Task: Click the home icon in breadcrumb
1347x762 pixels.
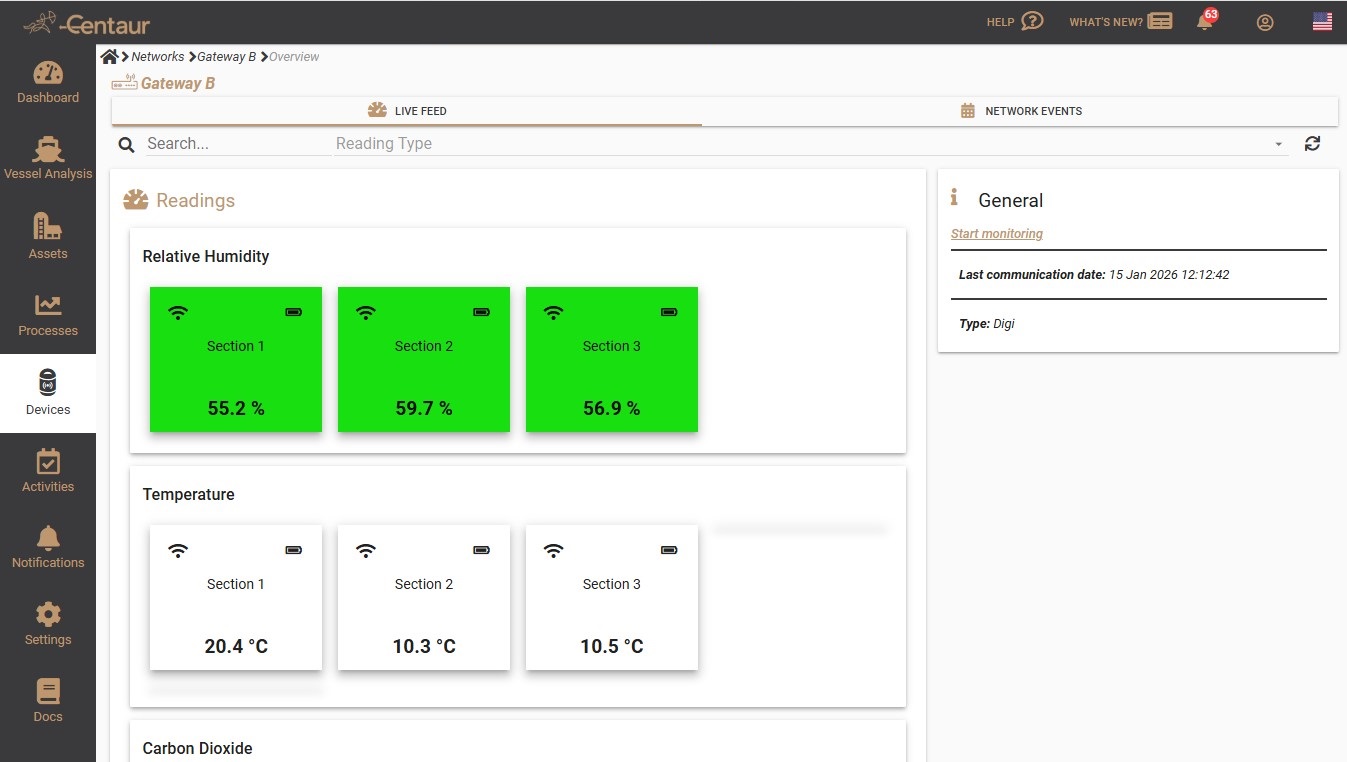Action: pyautogui.click(x=109, y=57)
